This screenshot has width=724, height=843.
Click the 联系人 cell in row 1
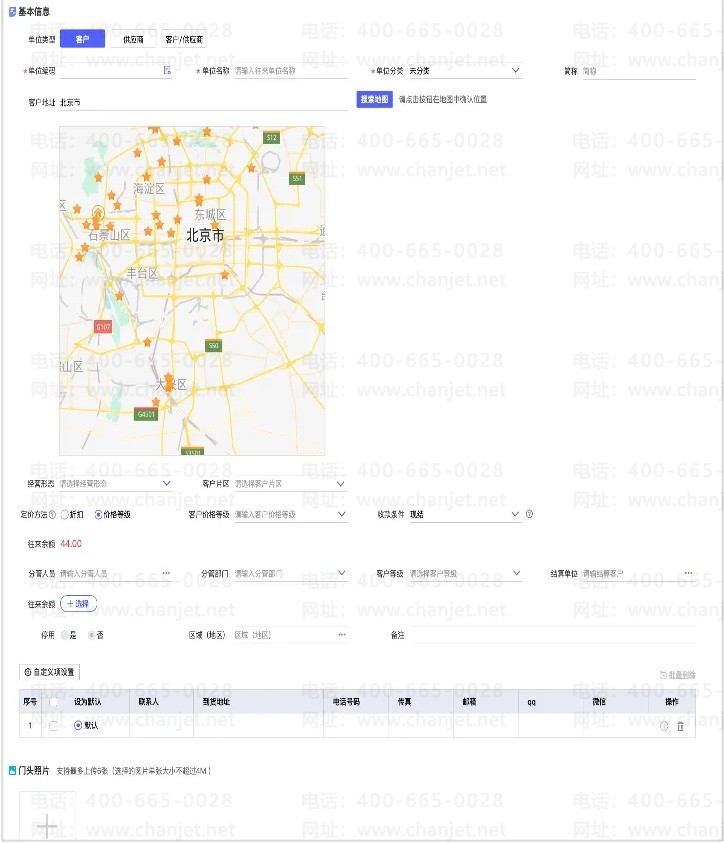point(162,725)
